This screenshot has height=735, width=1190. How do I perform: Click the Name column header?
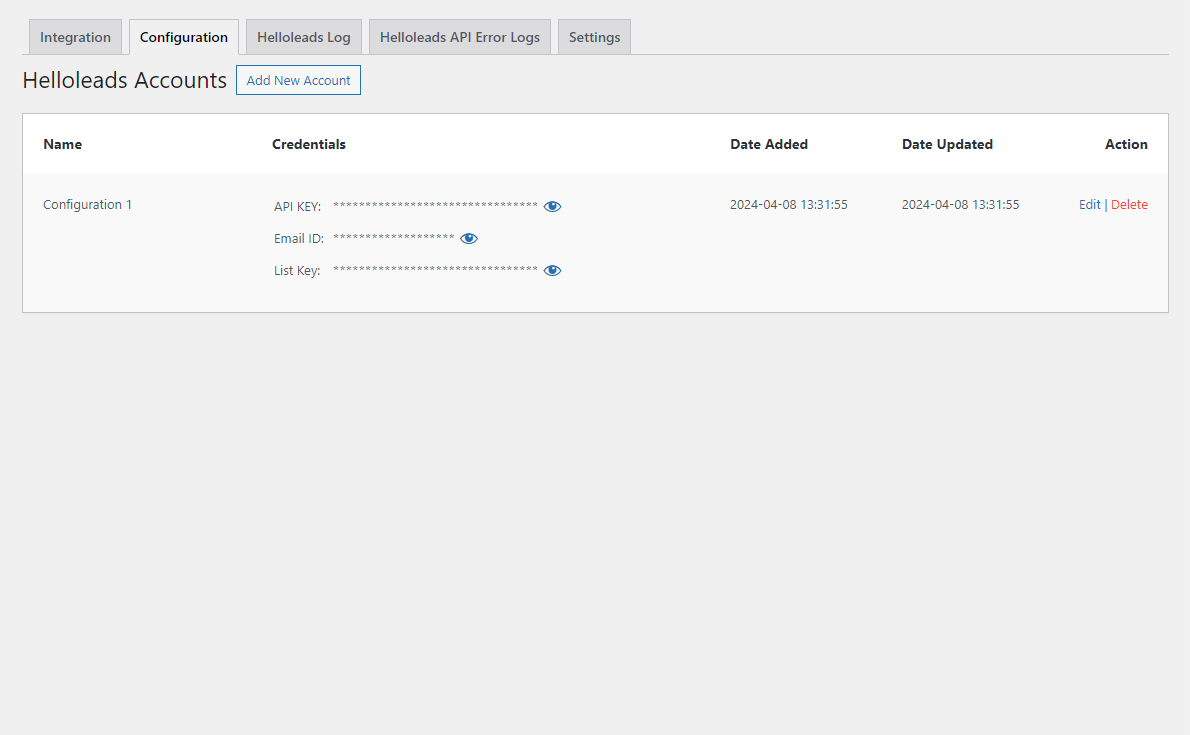(x=62, y=144)
